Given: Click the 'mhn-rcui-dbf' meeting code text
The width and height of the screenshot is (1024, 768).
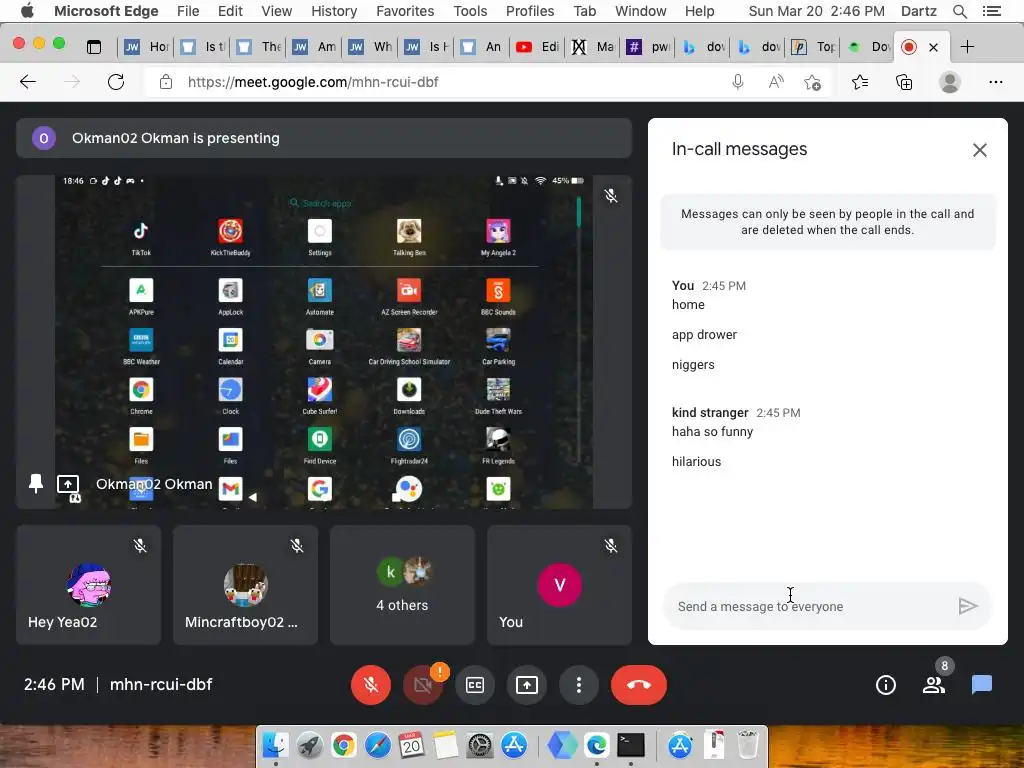Looking at the screenshot, I should pyautogui.click(x=161, y=684).
